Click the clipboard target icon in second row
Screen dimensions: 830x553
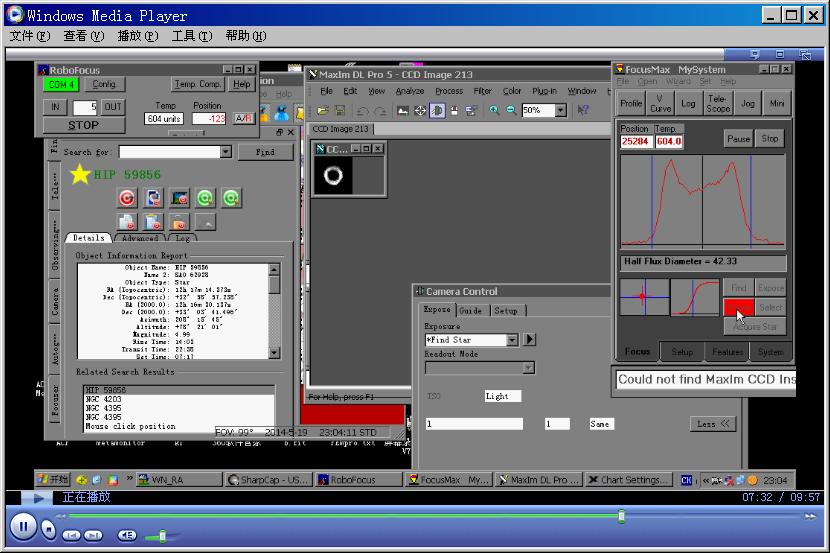153,222
